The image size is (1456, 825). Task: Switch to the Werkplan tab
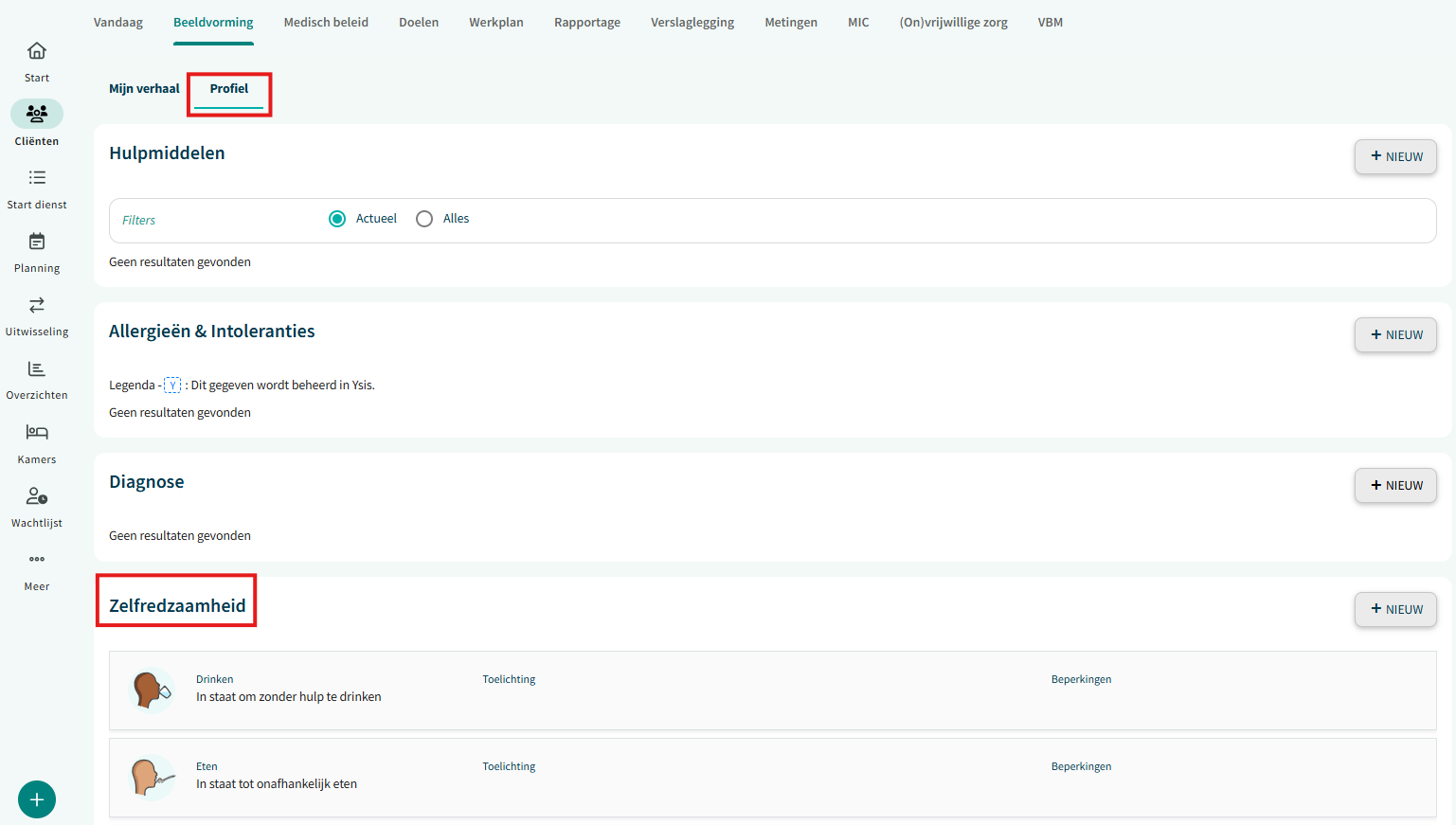point(496,22)
